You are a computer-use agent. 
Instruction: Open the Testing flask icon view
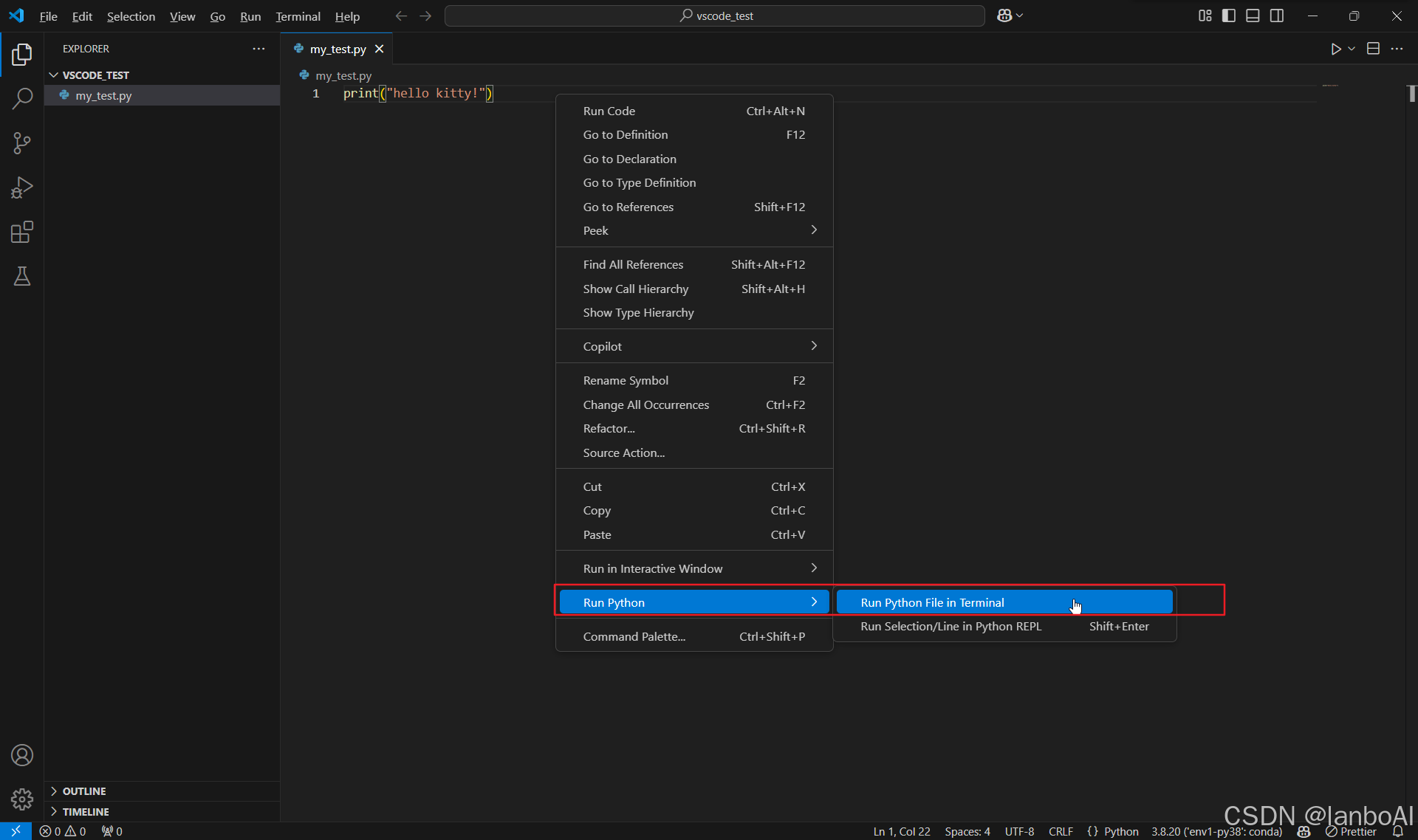22,277
